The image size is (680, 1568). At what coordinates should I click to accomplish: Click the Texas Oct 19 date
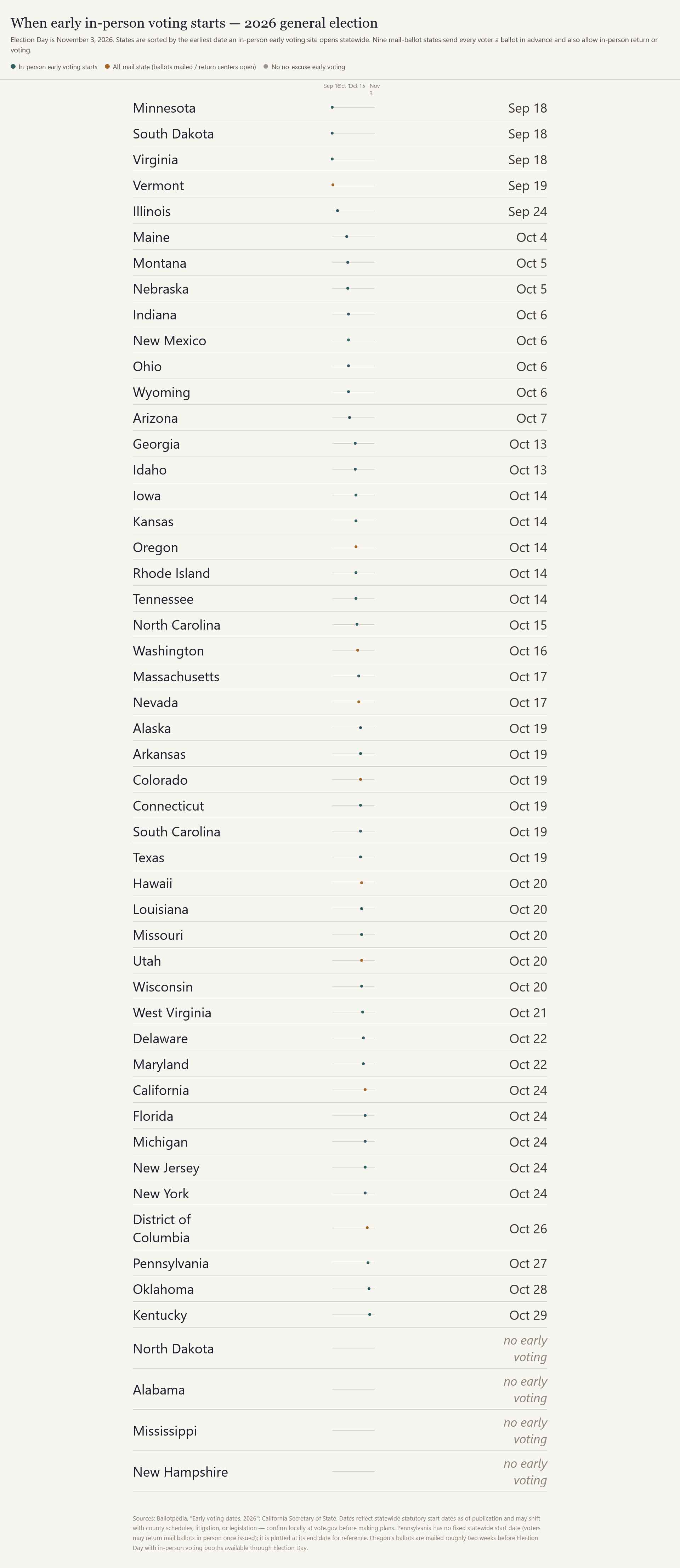pos(528,858)
